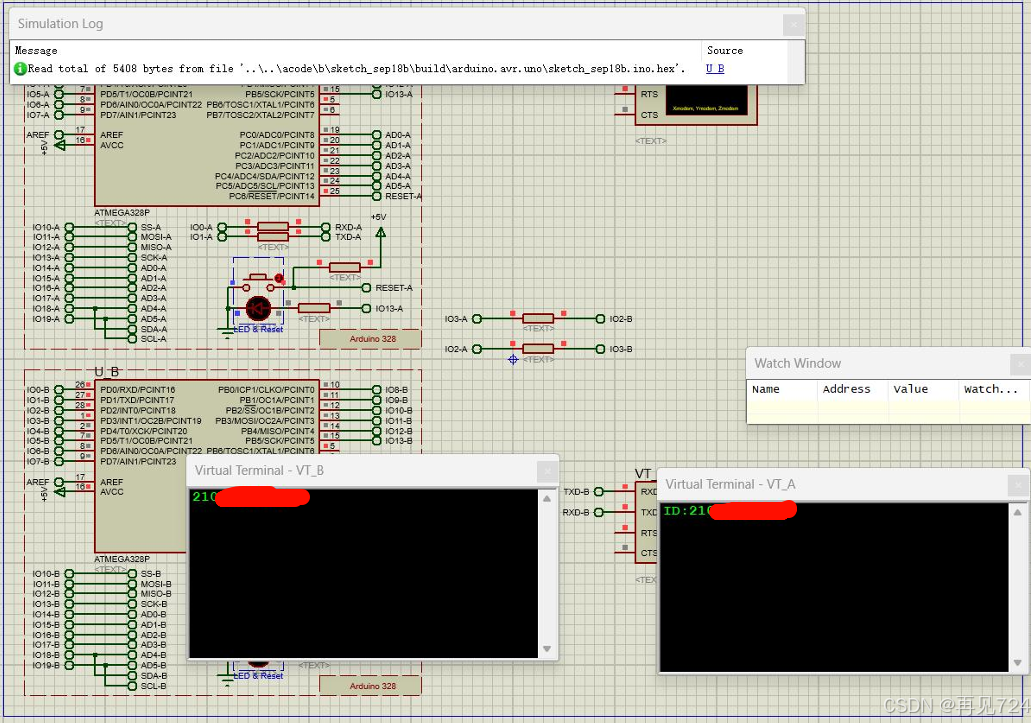Select the resistor between IO1-A and TXD-A
This screenshot has width=1035, height=724.
click(x=273, y=237)
